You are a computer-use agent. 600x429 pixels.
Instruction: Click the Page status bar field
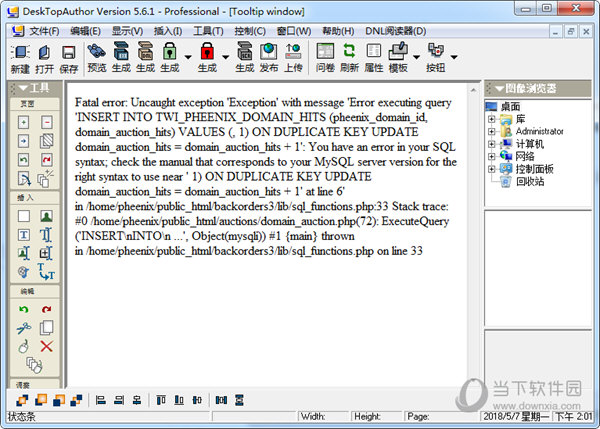pyautogui.click(x=441, y=416)
